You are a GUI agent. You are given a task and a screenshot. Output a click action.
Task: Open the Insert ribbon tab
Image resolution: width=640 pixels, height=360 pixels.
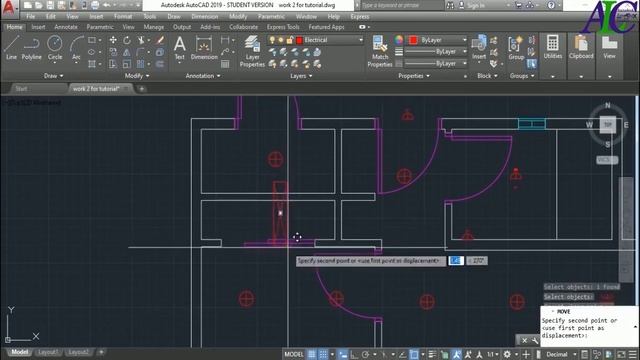point(38,27)
